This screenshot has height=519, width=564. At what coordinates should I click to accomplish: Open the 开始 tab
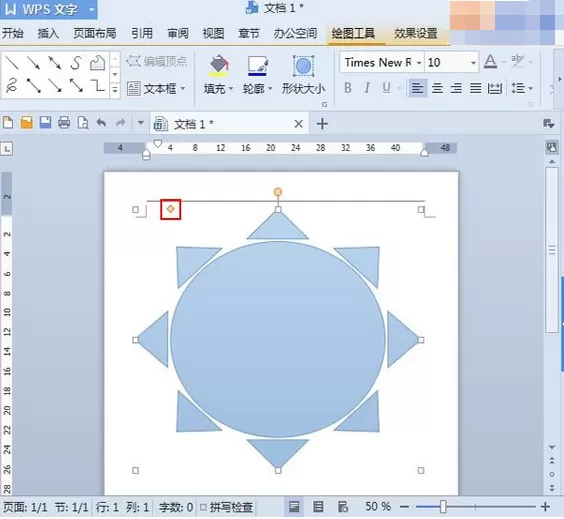pyautogui.click(x=13, y=33)
